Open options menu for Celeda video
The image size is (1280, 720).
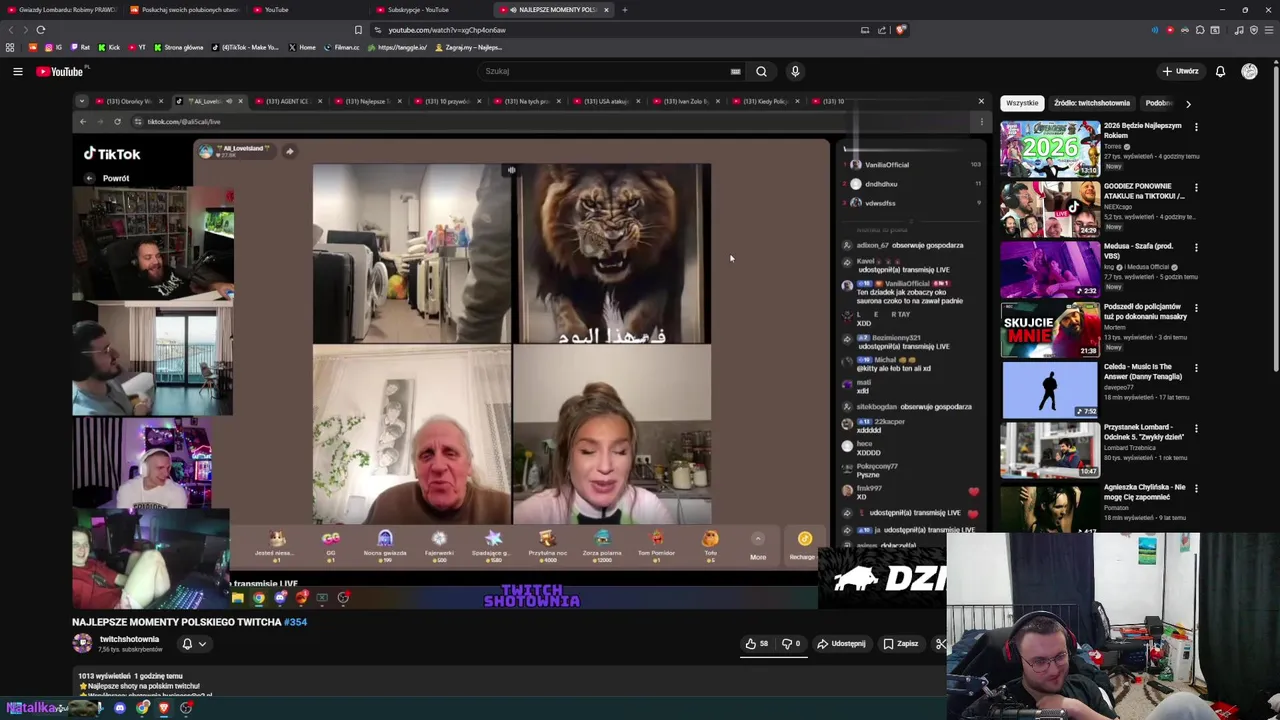[x=1196, y=368]
